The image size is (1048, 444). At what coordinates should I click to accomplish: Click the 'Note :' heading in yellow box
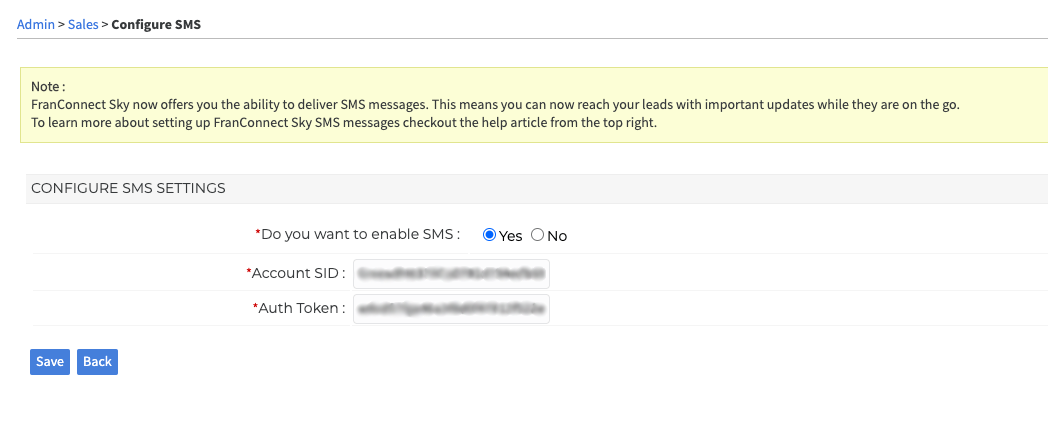pos(48,87)
